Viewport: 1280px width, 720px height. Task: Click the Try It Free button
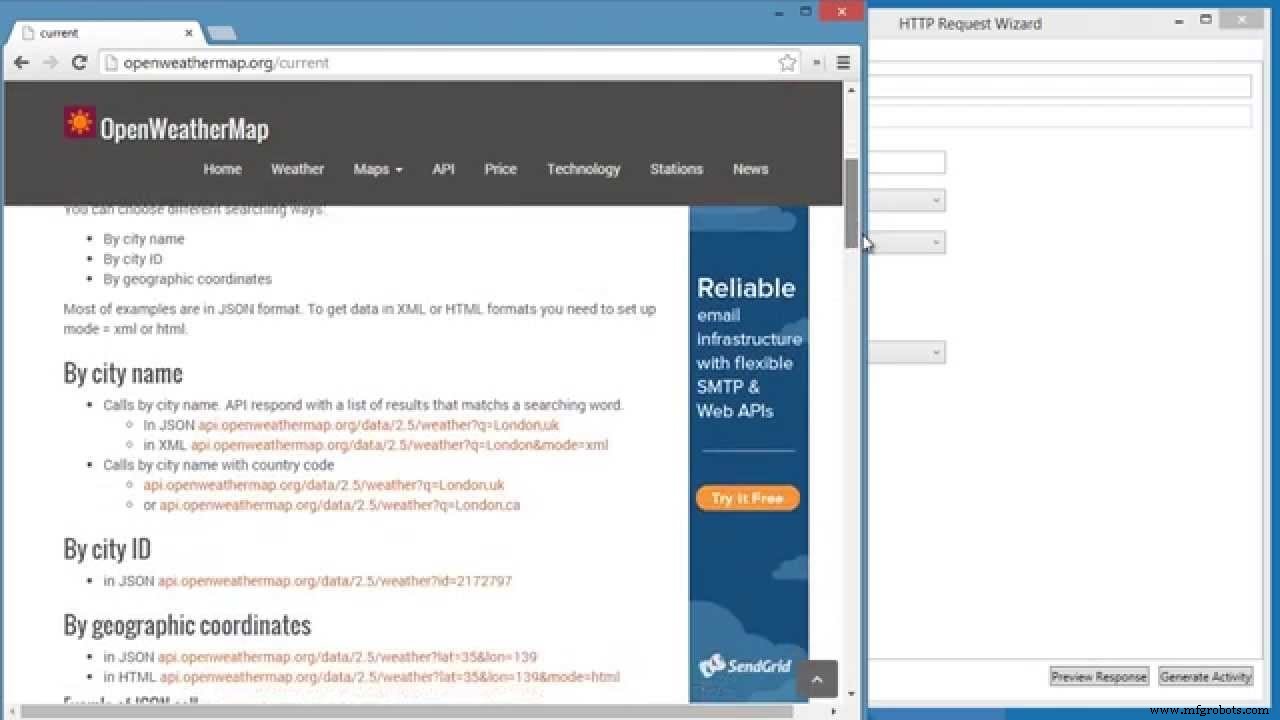[746, 498]
